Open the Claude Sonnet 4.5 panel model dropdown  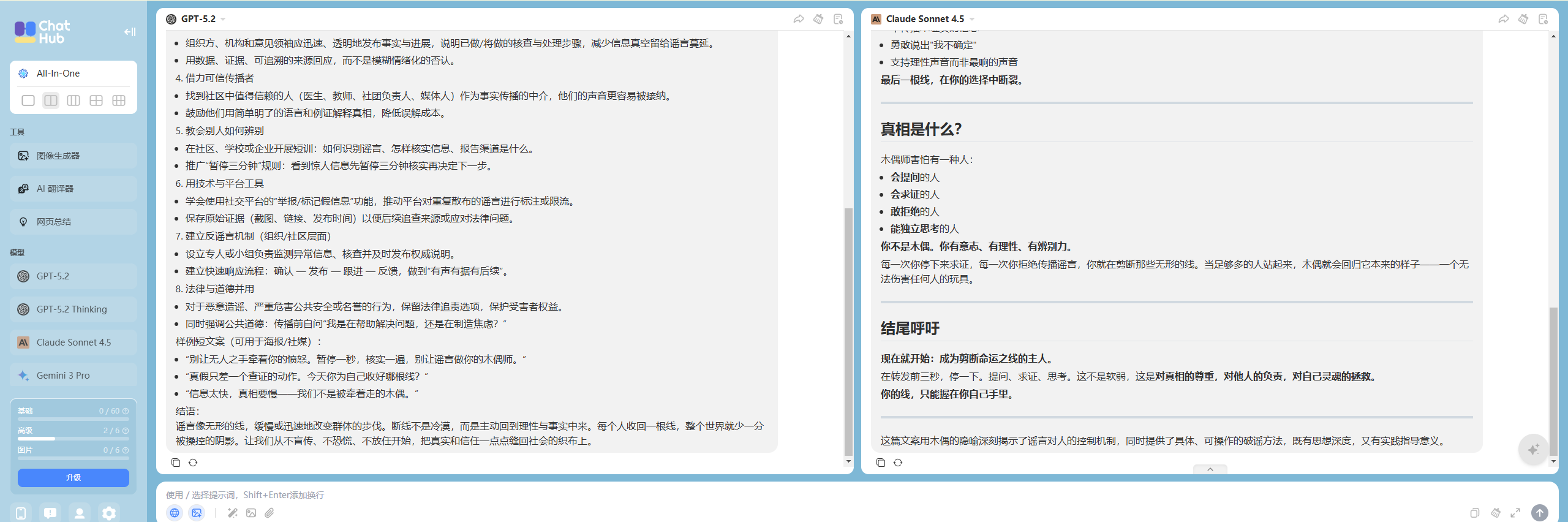971,19
